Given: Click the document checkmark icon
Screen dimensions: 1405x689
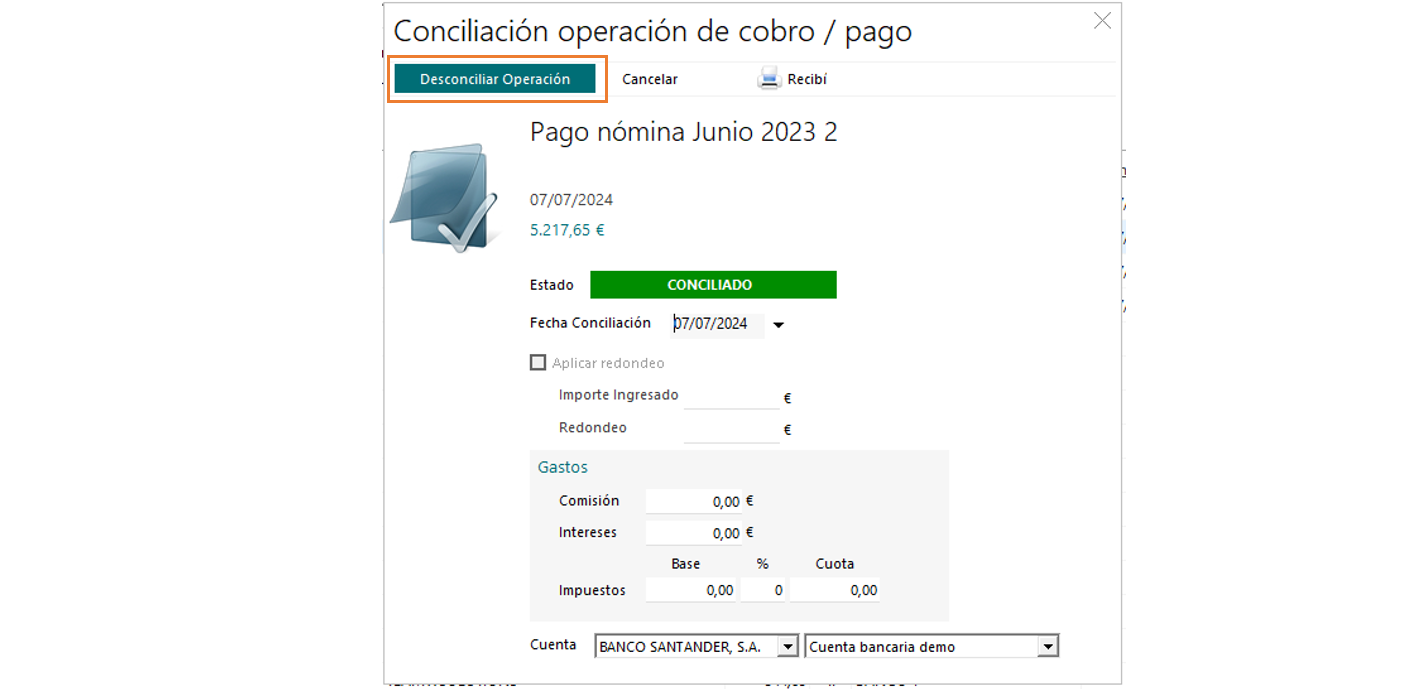Looking at the screenshot, I should (444, 197).
